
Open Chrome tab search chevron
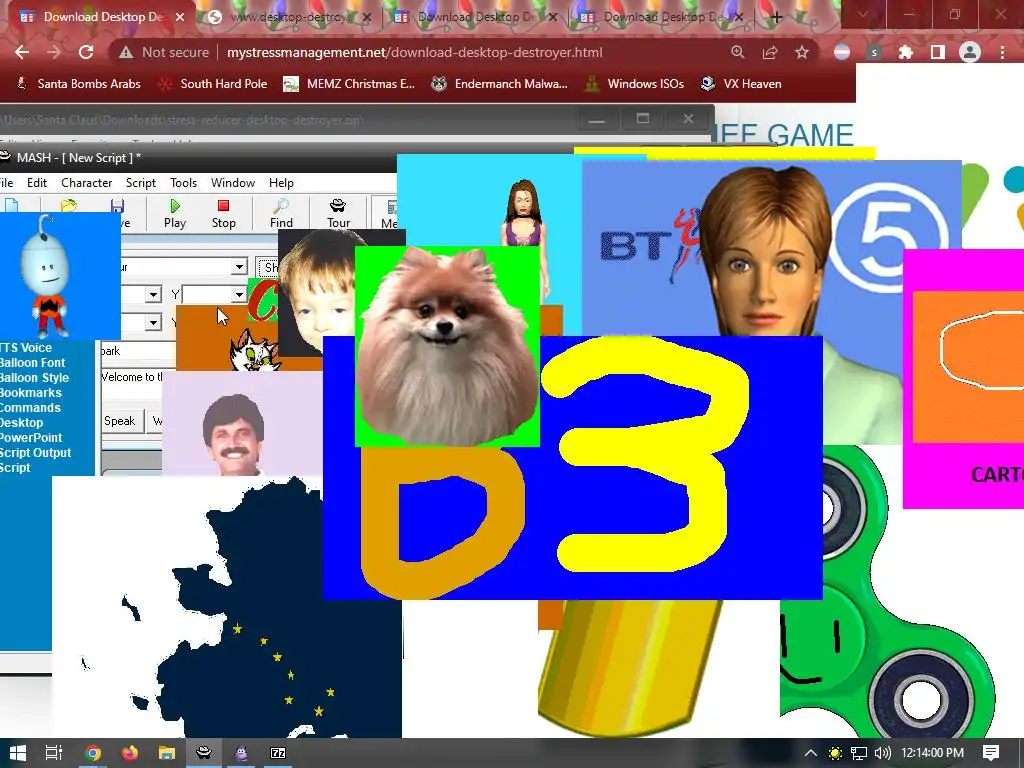(862, 14)
